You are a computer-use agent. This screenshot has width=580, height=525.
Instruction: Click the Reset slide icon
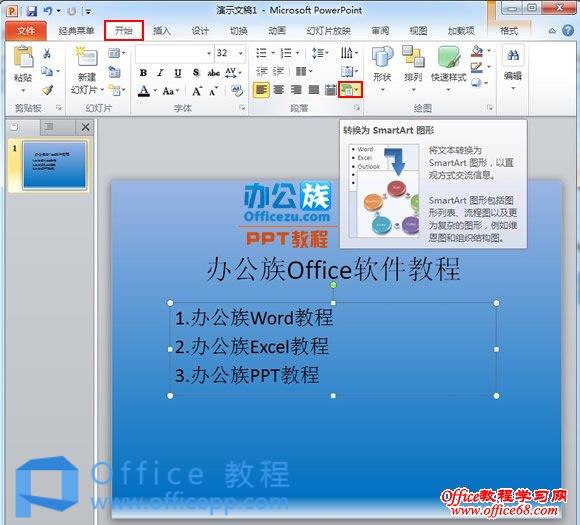115,71
